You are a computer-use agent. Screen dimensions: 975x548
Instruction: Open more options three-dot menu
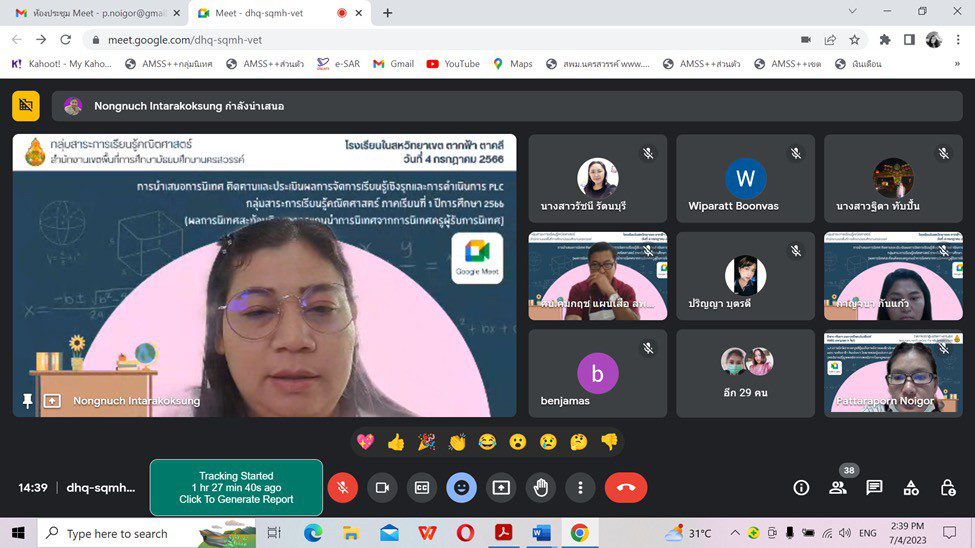click(580, 488)
